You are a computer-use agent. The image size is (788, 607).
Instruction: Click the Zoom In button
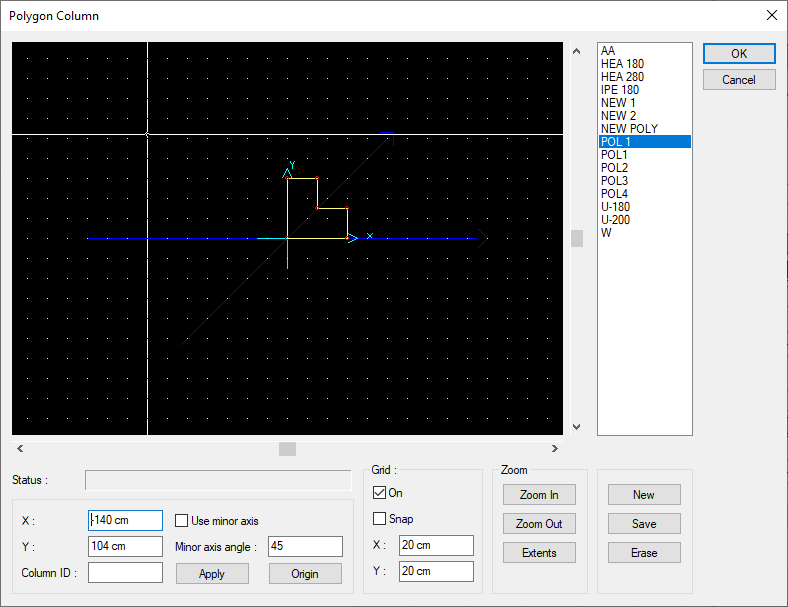click(539, 495)
